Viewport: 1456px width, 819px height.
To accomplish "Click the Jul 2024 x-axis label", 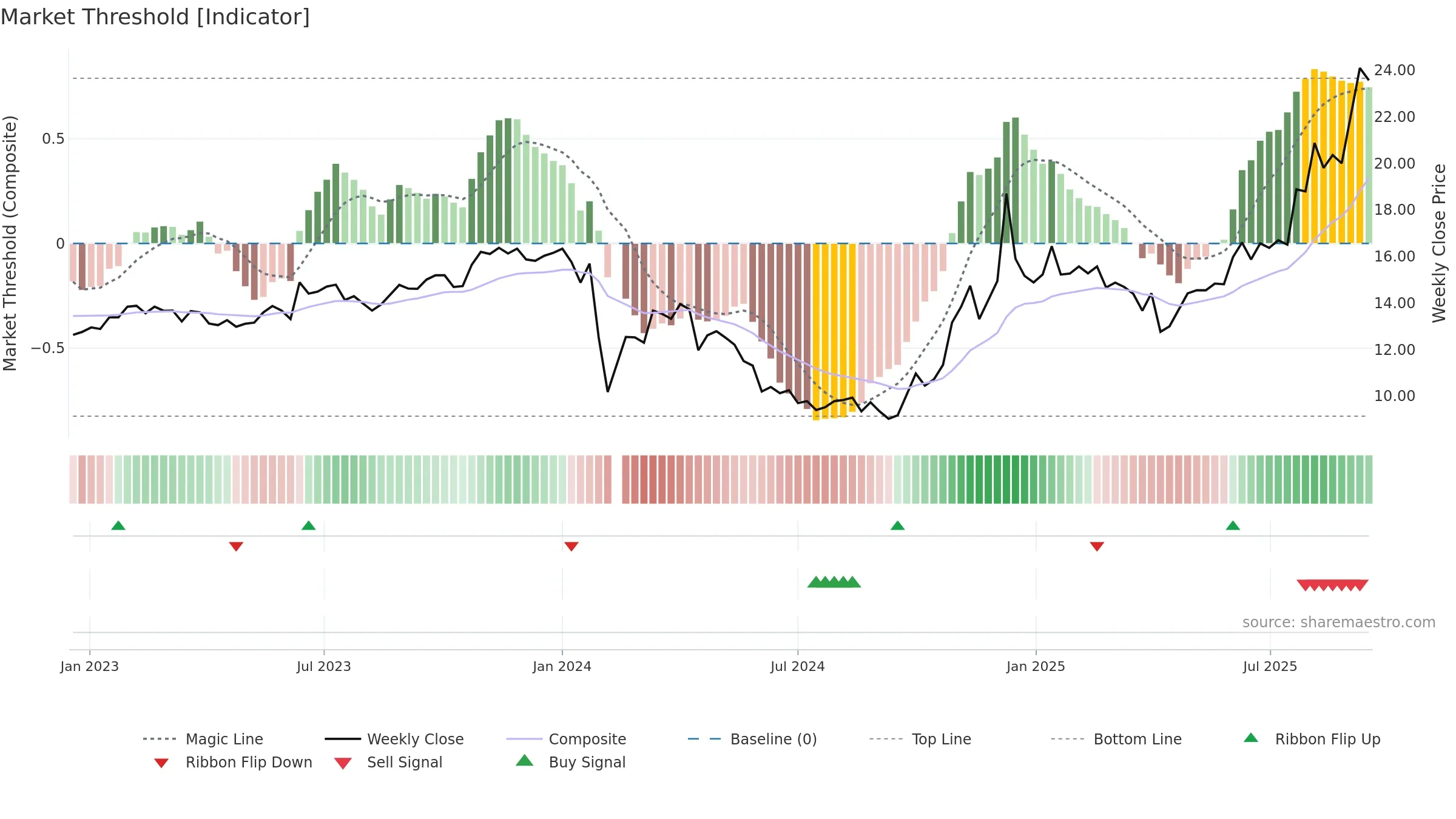I will 798,666.
